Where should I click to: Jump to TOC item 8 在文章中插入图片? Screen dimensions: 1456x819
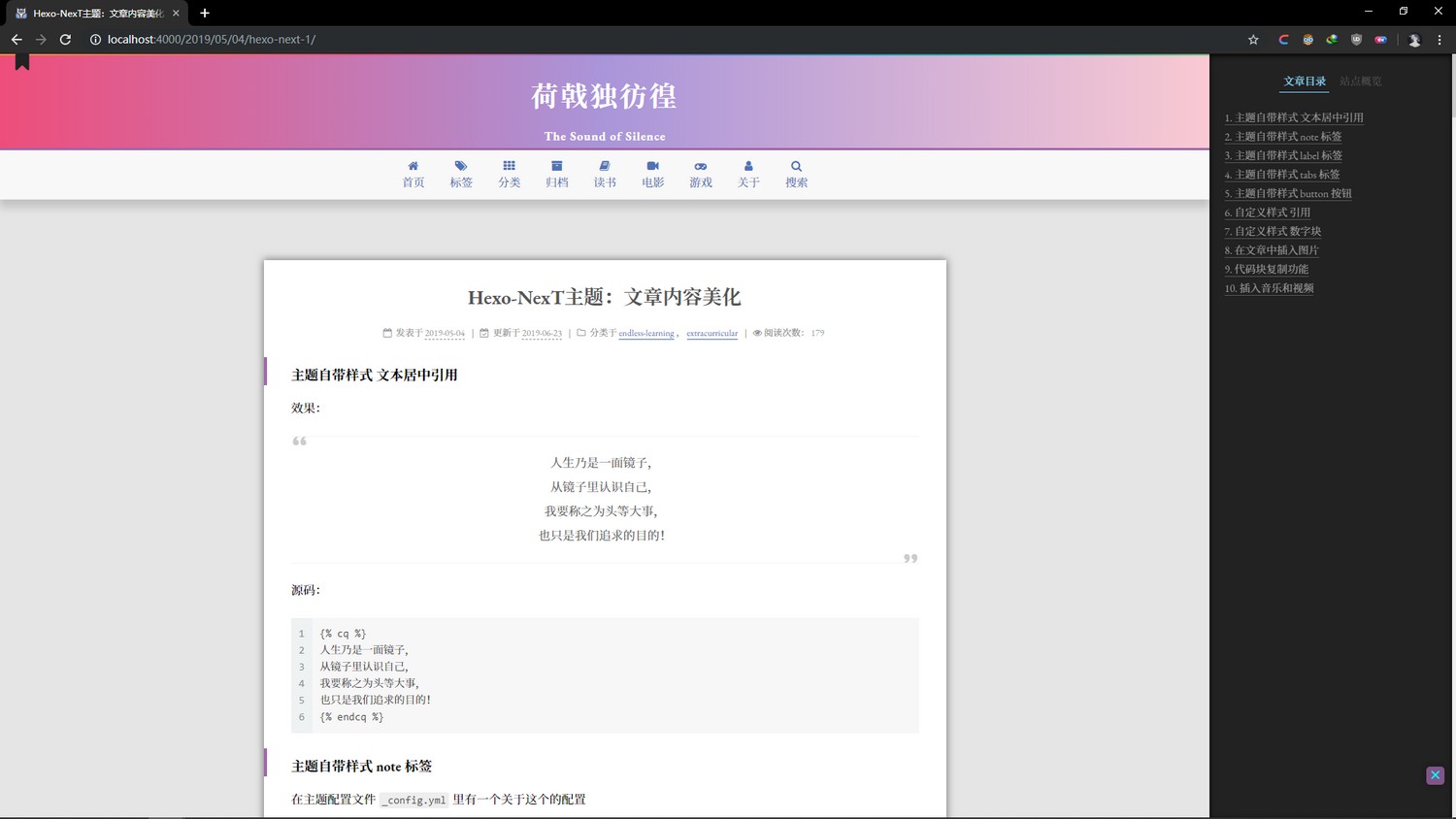coord(1272,250)
